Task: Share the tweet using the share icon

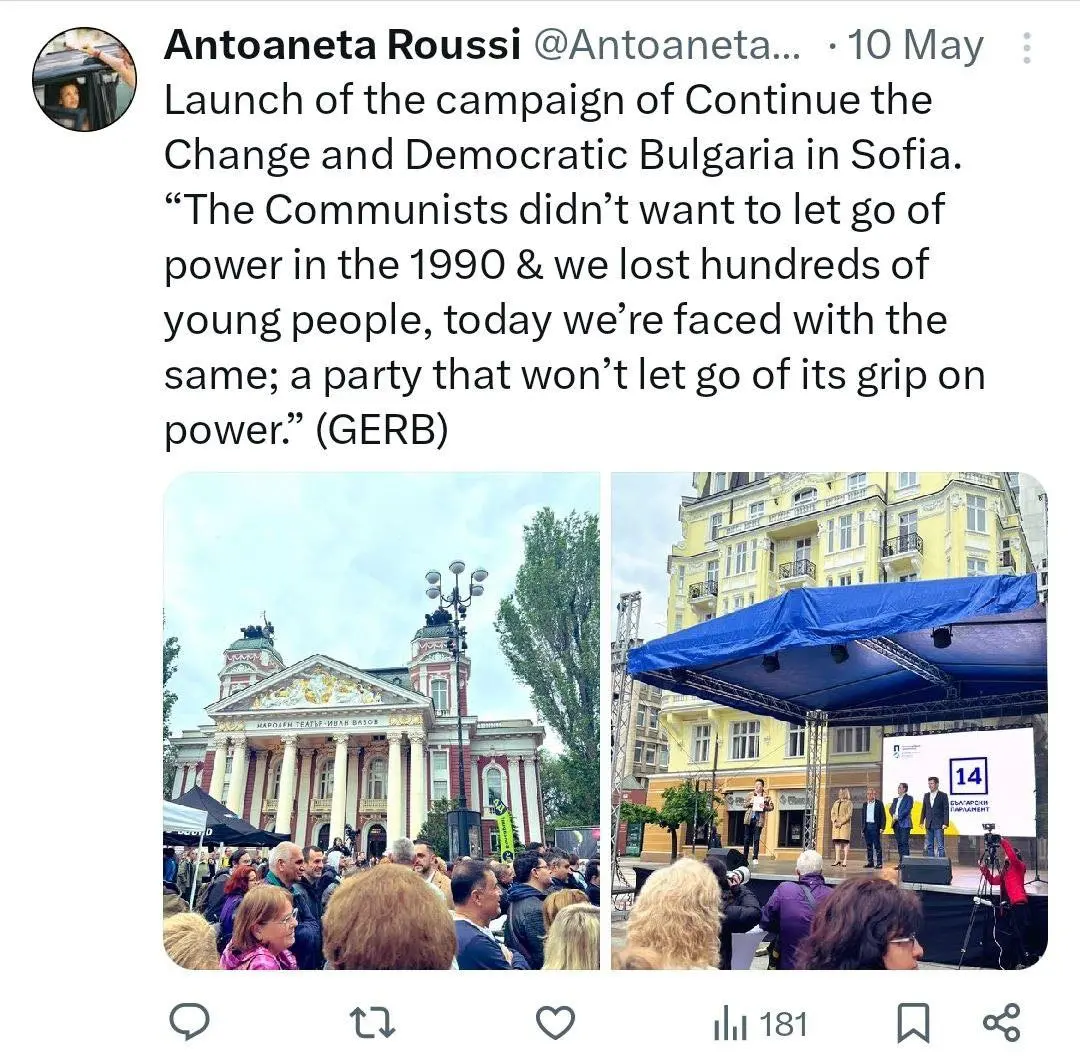Action: [x=1001, y=1023]
